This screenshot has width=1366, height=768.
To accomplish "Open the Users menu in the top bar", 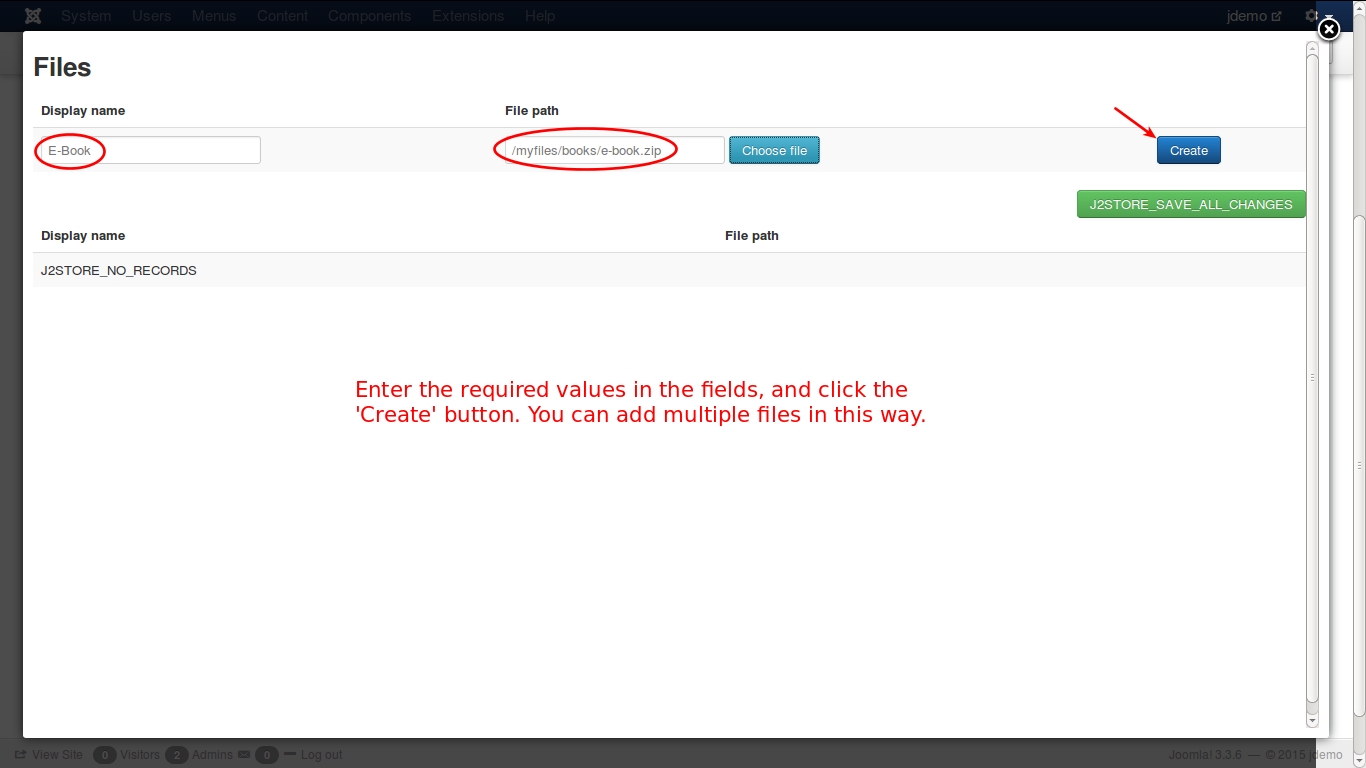I will tap(152, 16).
